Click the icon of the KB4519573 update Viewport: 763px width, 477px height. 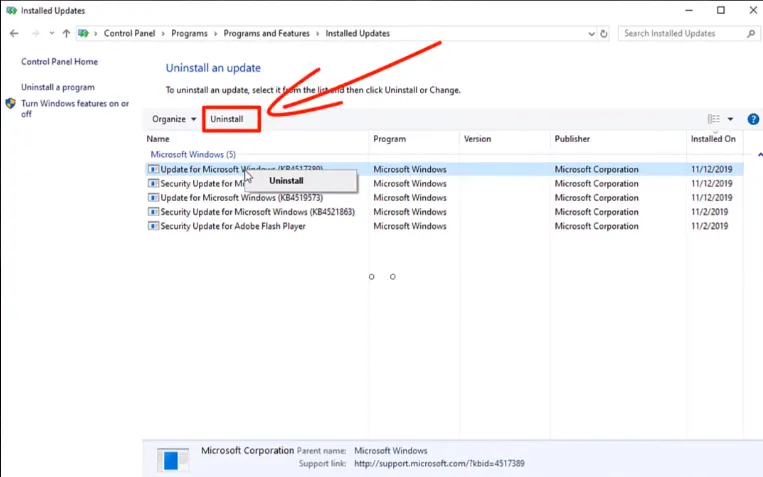pyautogui.click(x=153, y=198)
